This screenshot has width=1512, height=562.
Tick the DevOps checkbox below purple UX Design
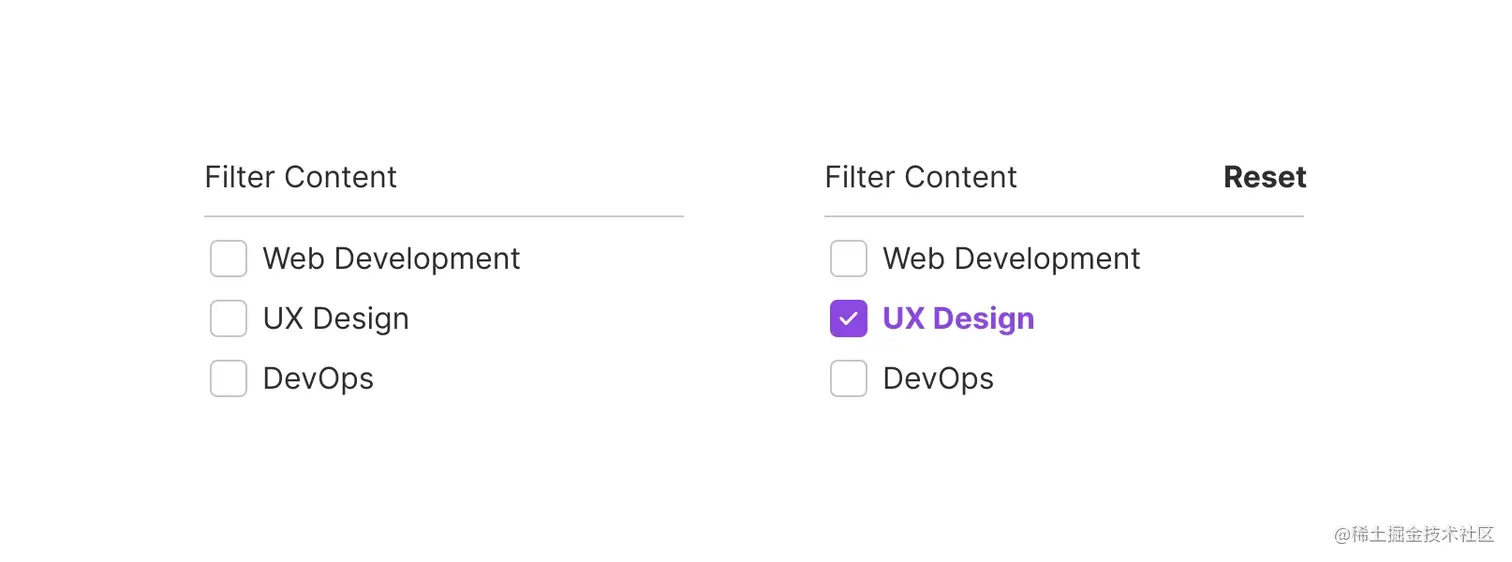point(848,379)
